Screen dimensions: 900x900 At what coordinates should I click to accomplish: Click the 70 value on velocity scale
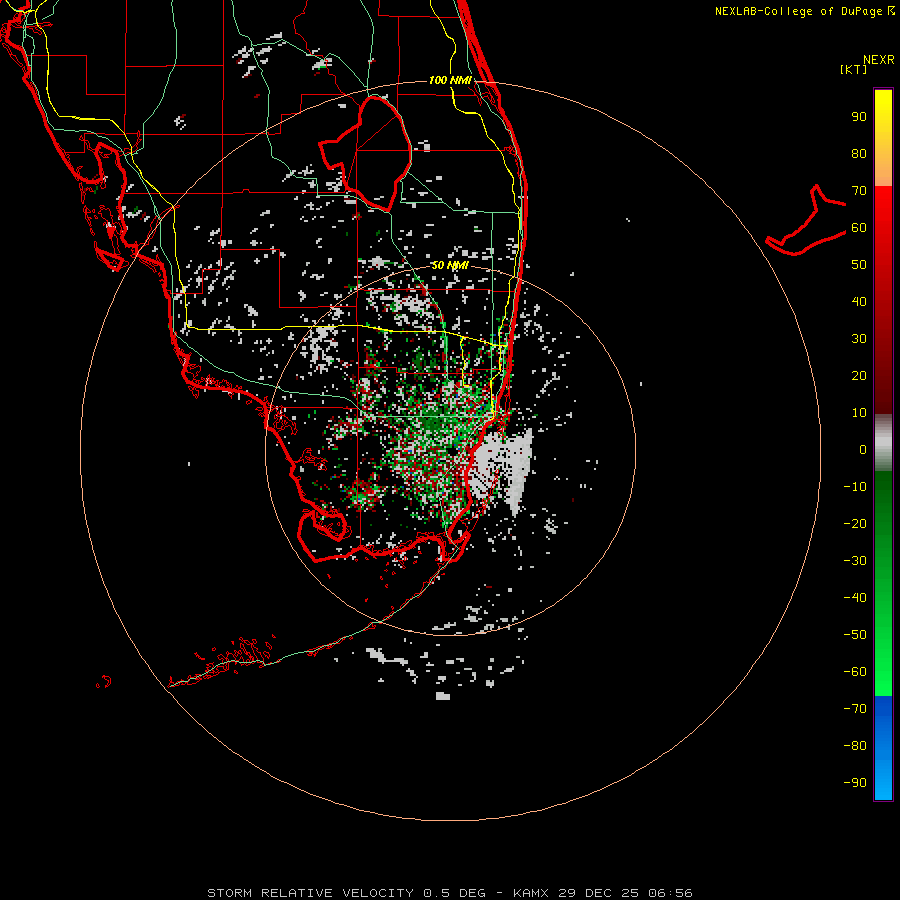(859, 191)
